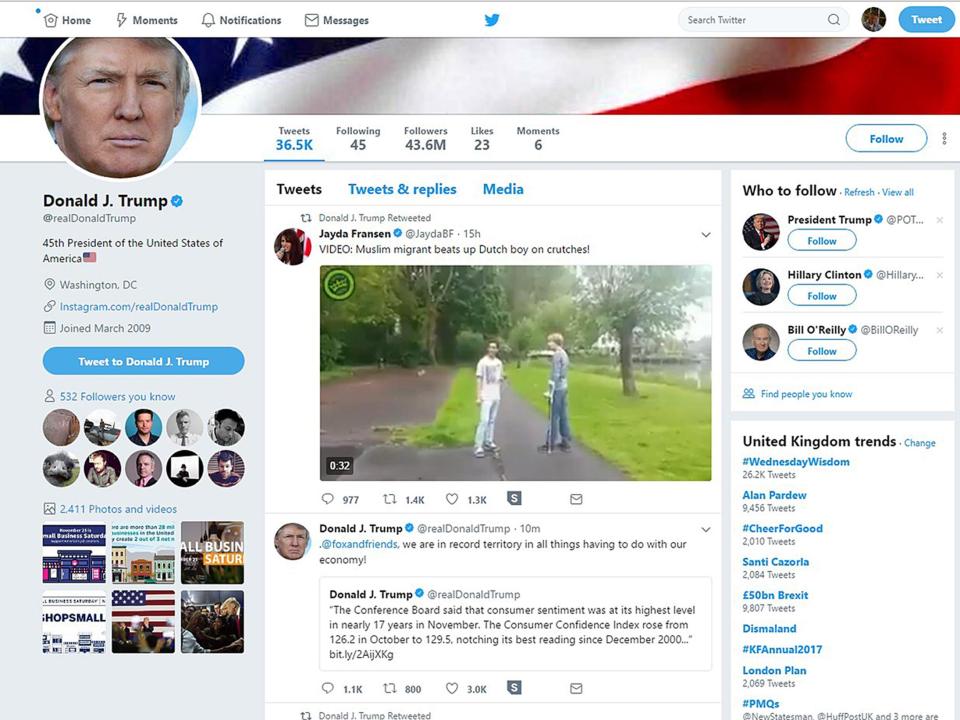Open Dismaland trend

(x=769, y=628)
